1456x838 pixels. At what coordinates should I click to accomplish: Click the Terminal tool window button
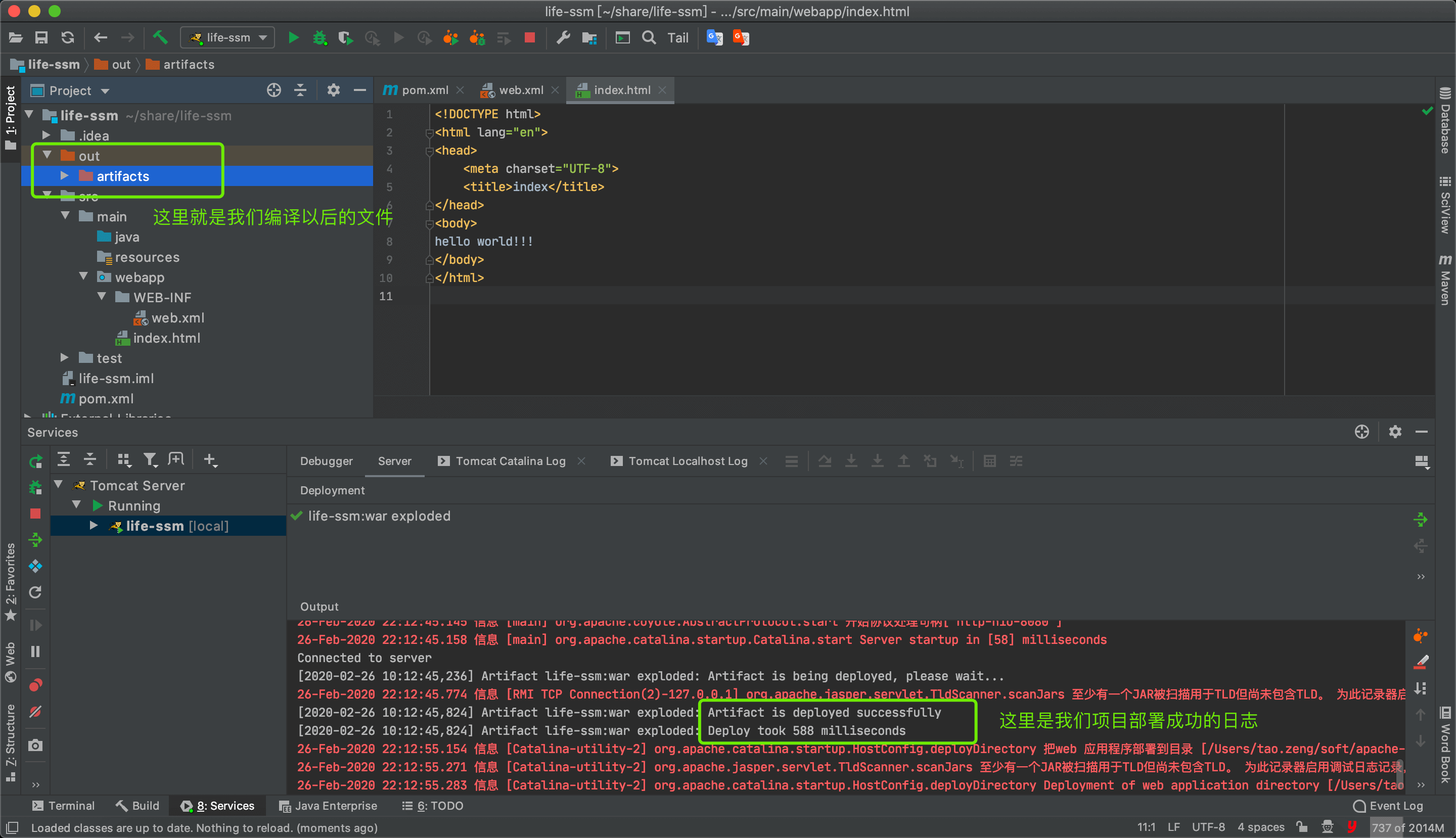pos(63,806)
